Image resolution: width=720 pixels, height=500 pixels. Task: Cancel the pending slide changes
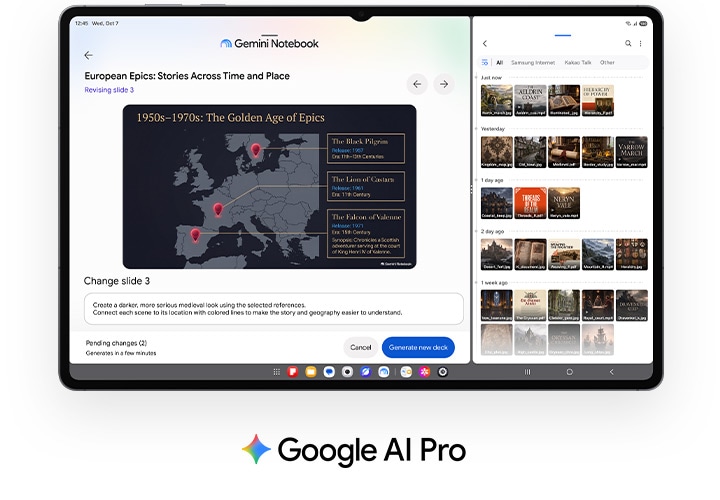(360, 348)
